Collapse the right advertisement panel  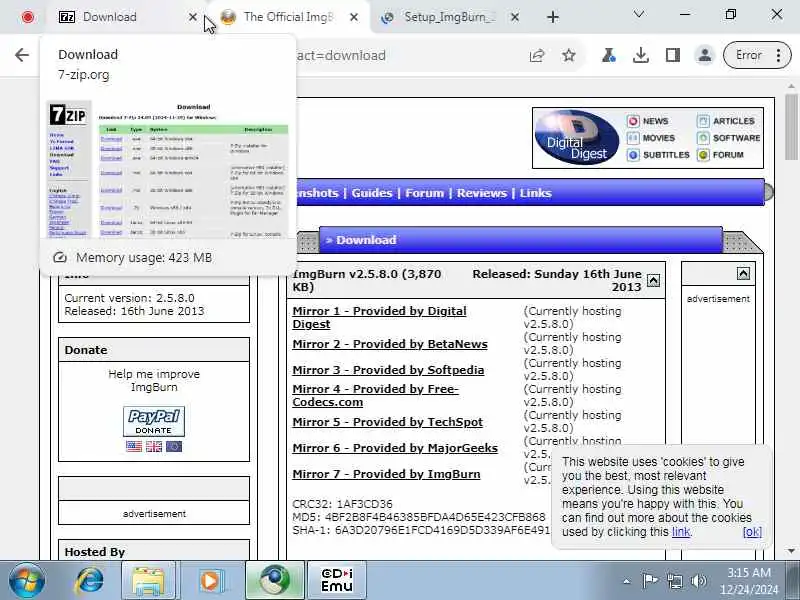(743, 274)
